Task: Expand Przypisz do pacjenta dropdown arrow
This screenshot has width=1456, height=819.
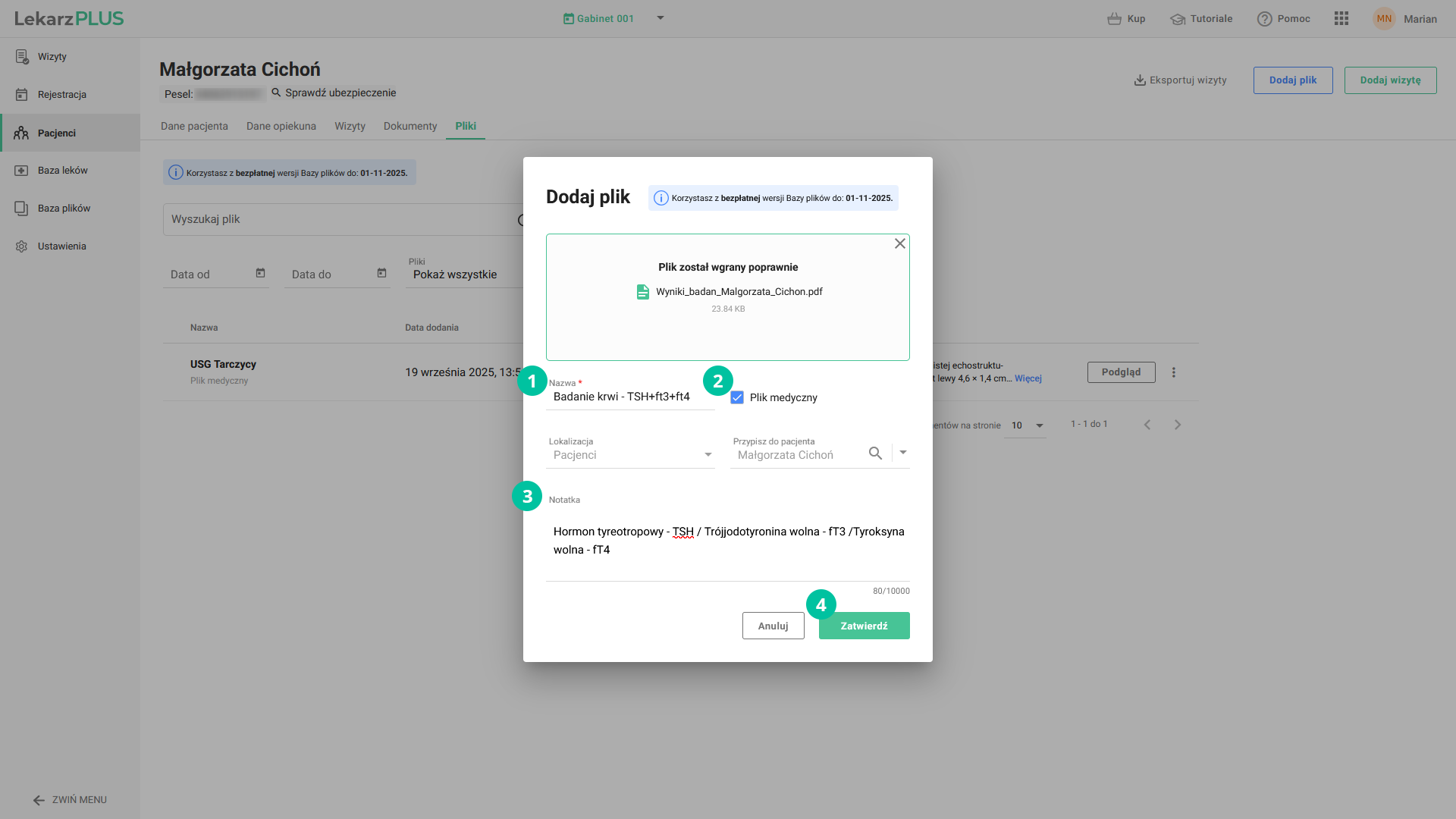Action: click(902, 453)
